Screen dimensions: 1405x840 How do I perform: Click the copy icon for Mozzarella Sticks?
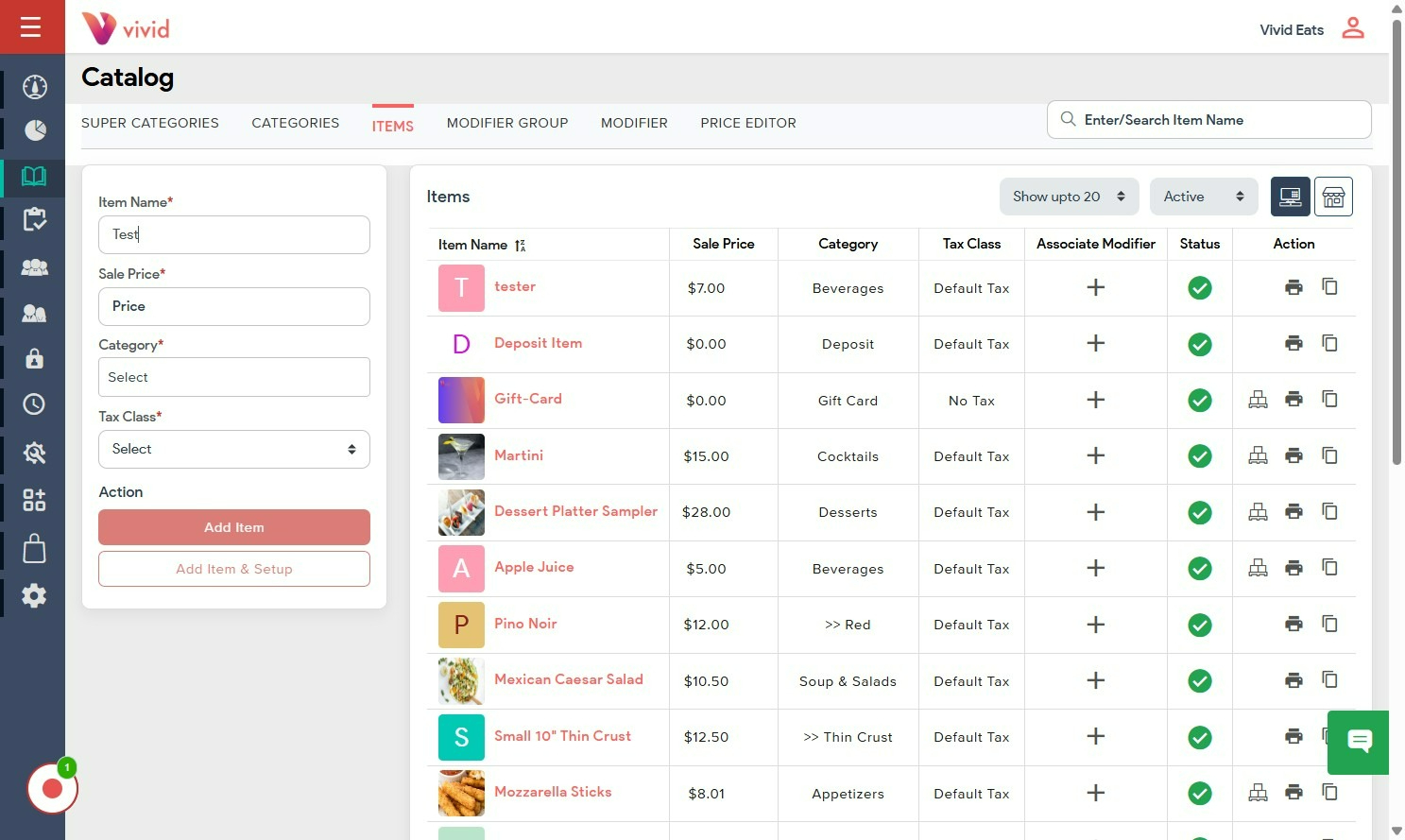coord(1329,792)
